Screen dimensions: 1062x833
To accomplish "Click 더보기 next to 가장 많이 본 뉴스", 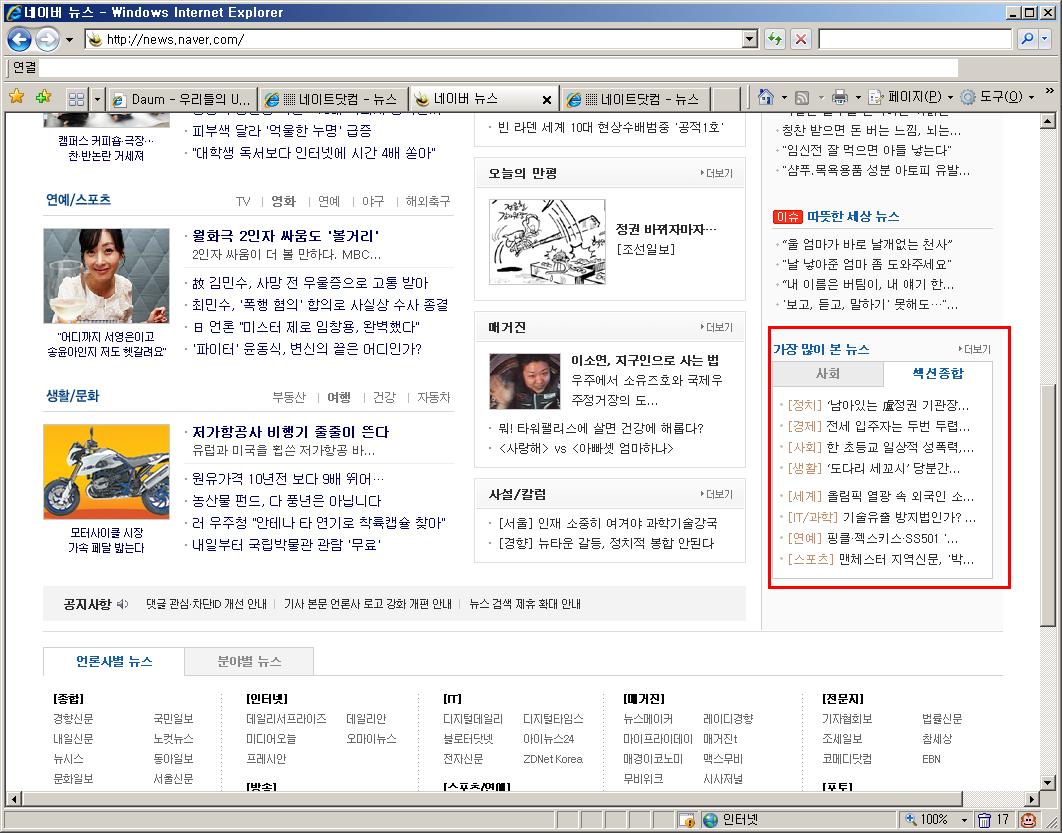I will (x=975, y=349).
